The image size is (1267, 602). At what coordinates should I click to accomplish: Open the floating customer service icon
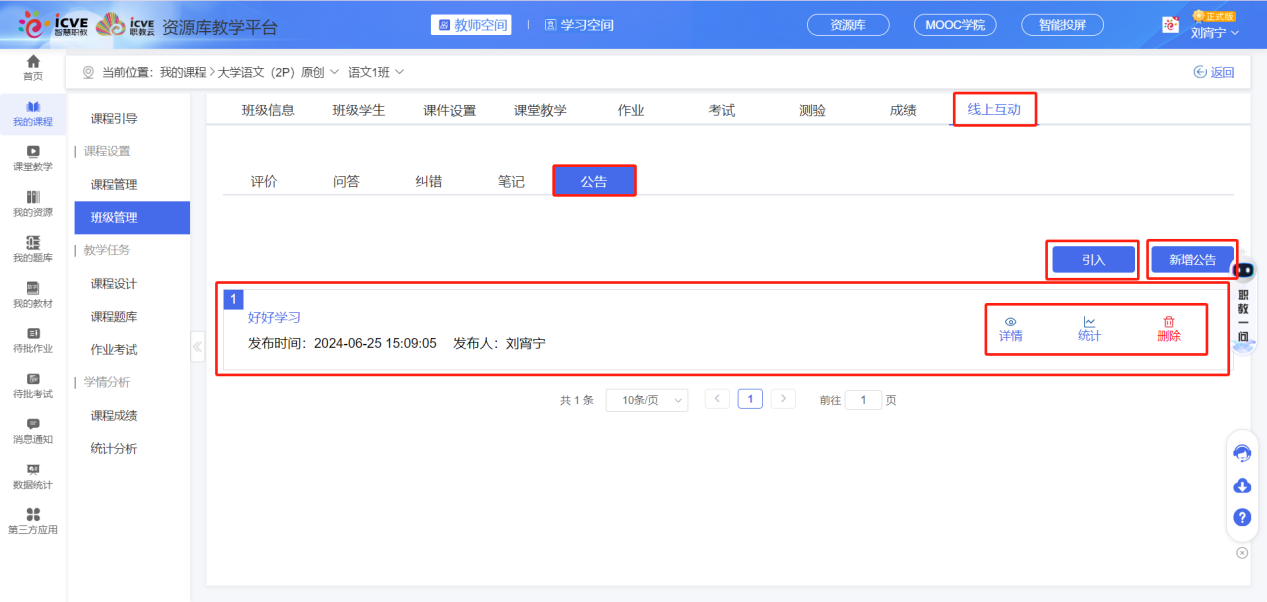tap(1242, 452)
